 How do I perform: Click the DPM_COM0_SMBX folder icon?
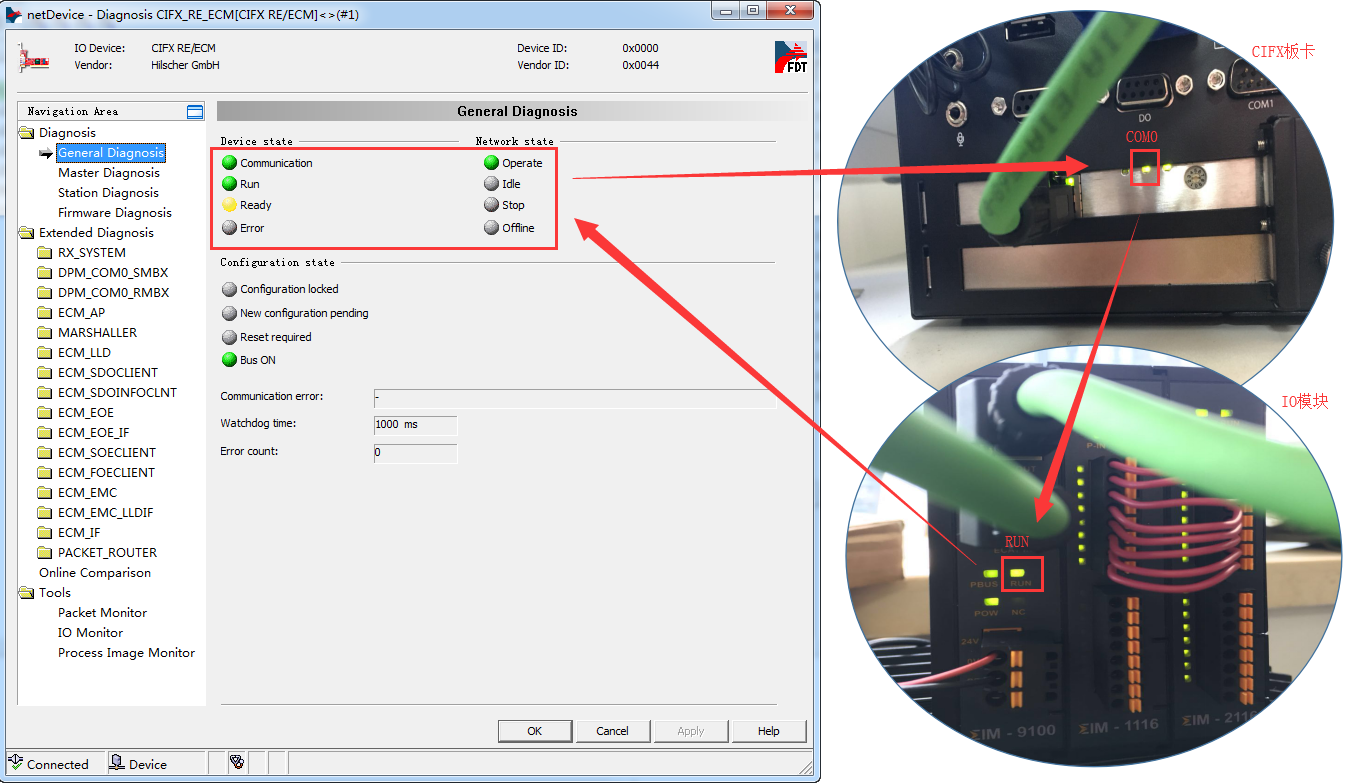pyautogui.click(x=44, y=273)
